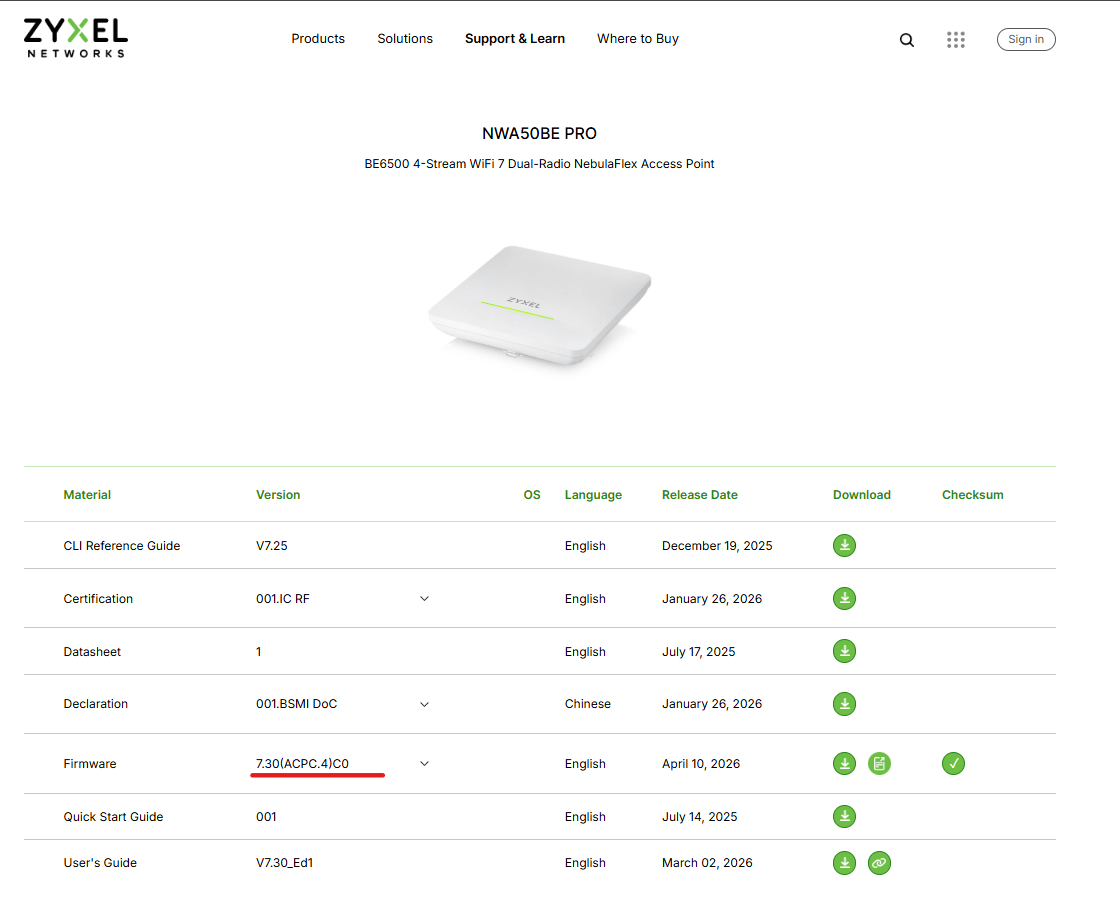Click the V7.25 version value
1120x922 pixels.
(271, 546)
